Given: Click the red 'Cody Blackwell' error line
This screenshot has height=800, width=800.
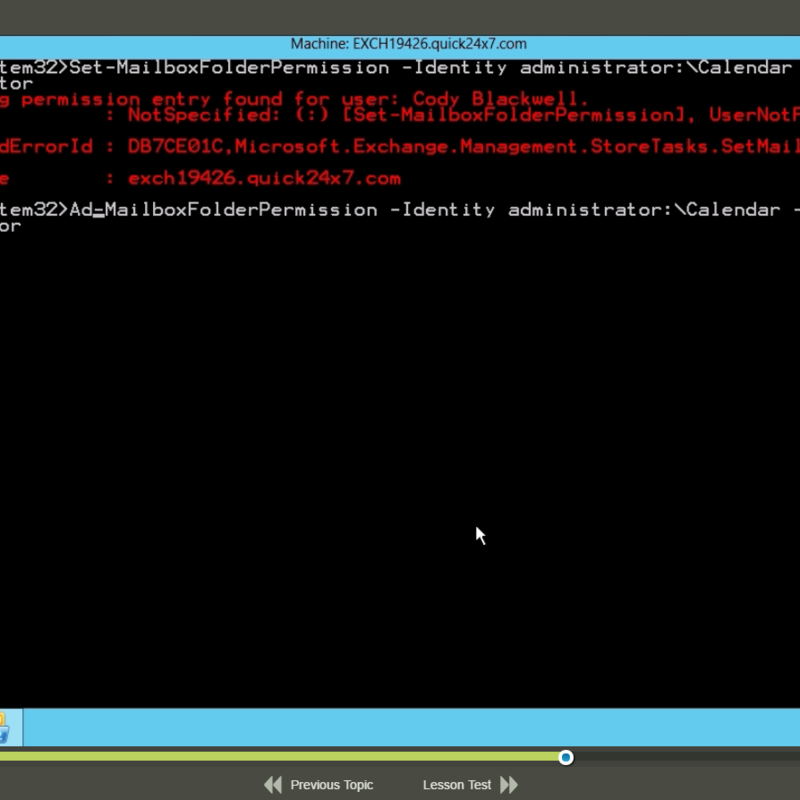Looking at the screenshot, I should tap(294, 98).
